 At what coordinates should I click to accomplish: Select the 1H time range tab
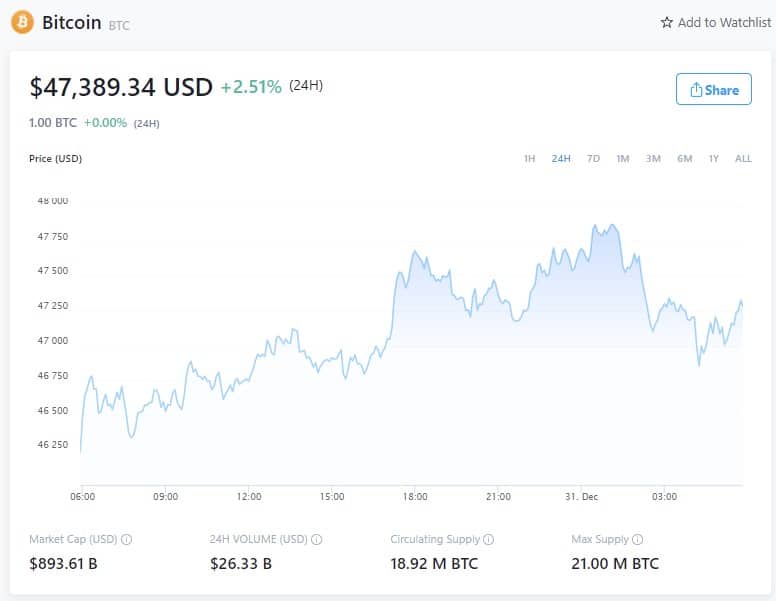point(530,158)
